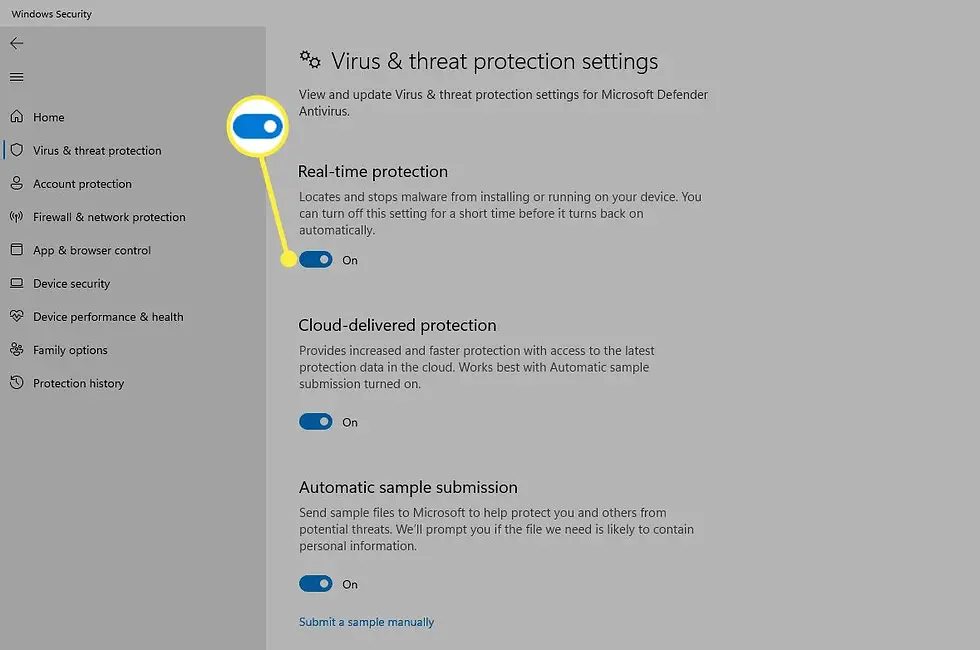The height and width of the screenshot is (650, 980).
Task: View Protection history
Action: pos(78,383)
